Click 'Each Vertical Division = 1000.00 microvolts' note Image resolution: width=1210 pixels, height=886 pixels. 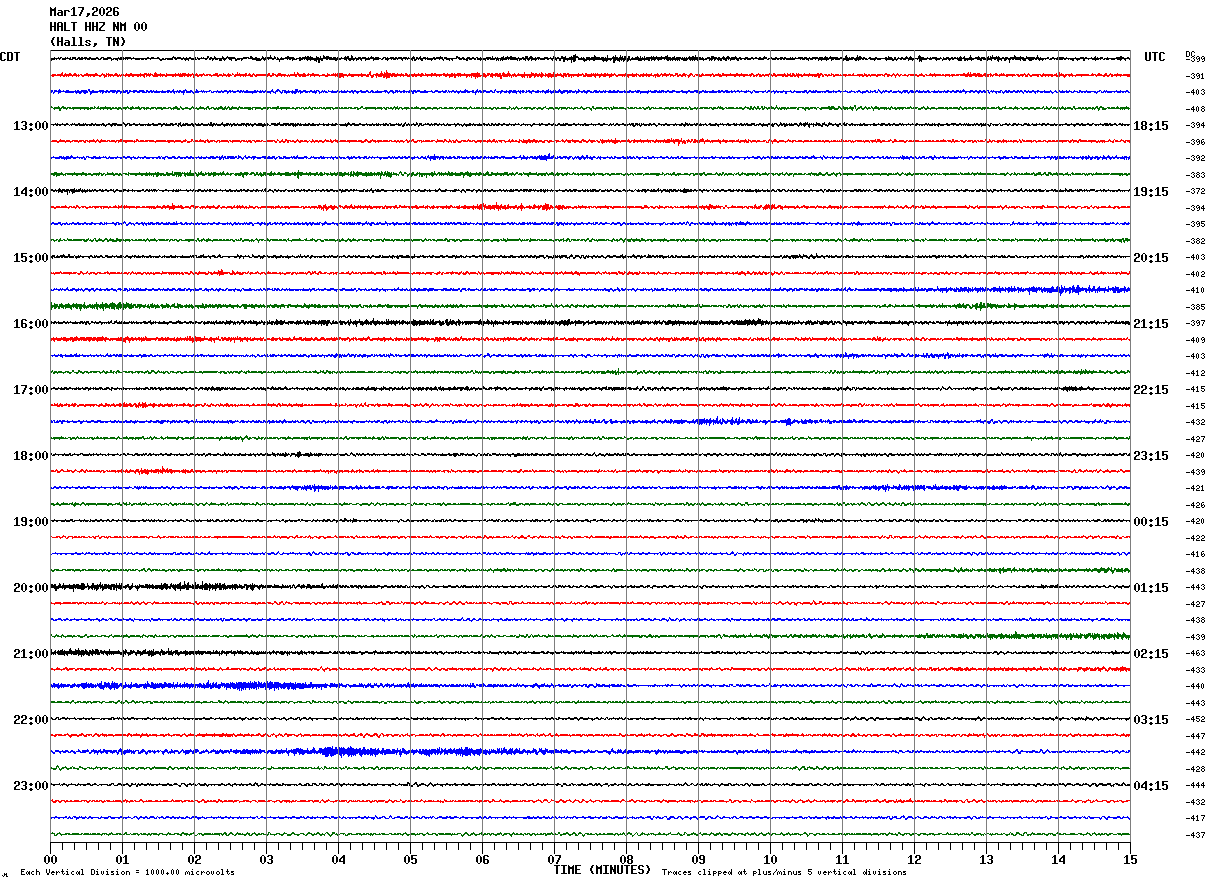127,873
